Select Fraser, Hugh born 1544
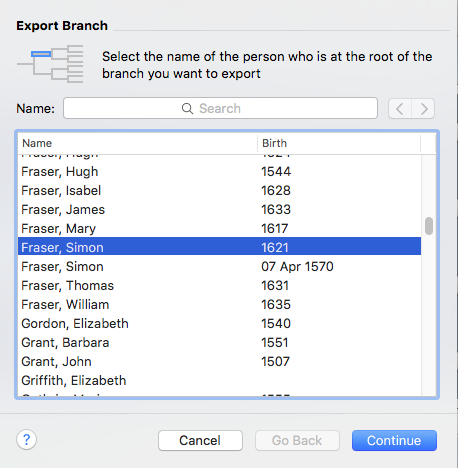The image size is (458, 468). coord(219,172)
